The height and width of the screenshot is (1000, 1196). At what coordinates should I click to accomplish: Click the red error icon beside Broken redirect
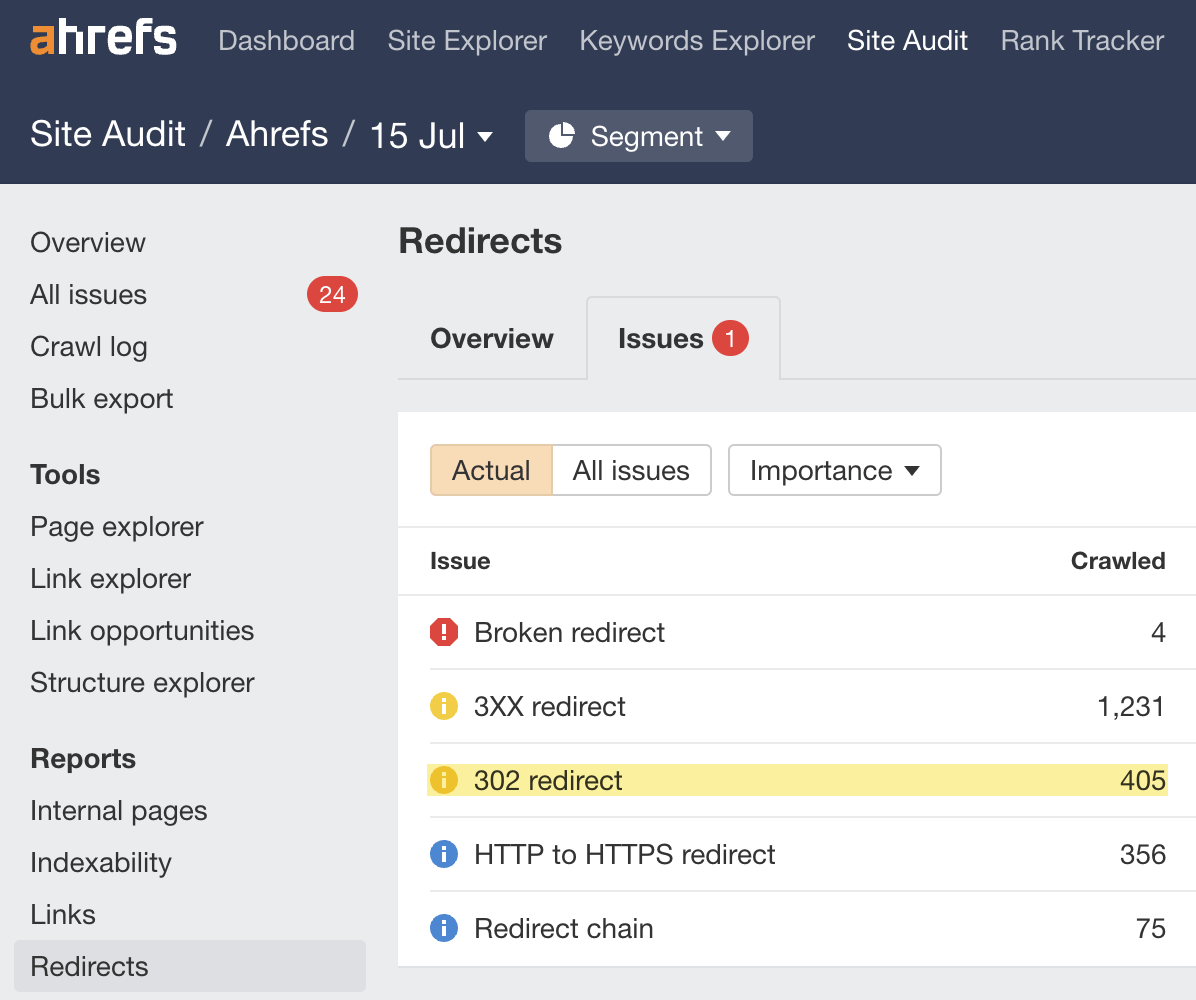pos(443,631)
